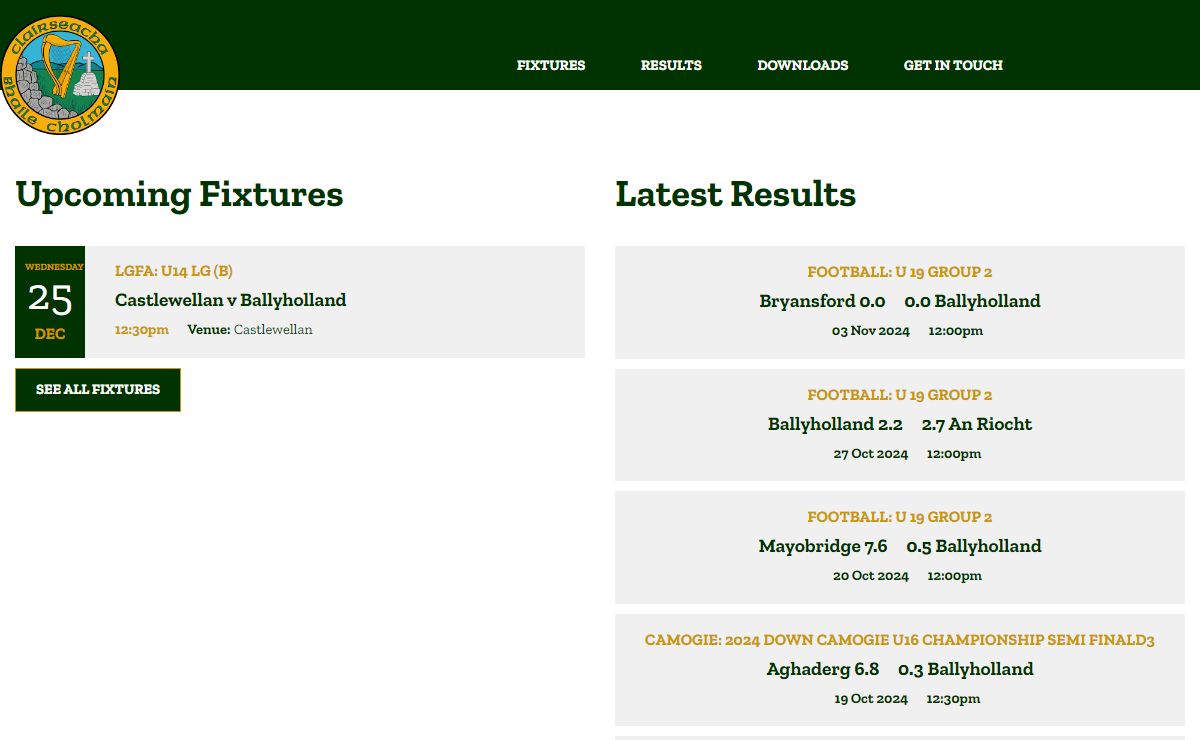This screenshot has height=740, width=1200.
Task: Open Ballyholland 2.2 2.7 An Riocht result
Action: (900, 424)
